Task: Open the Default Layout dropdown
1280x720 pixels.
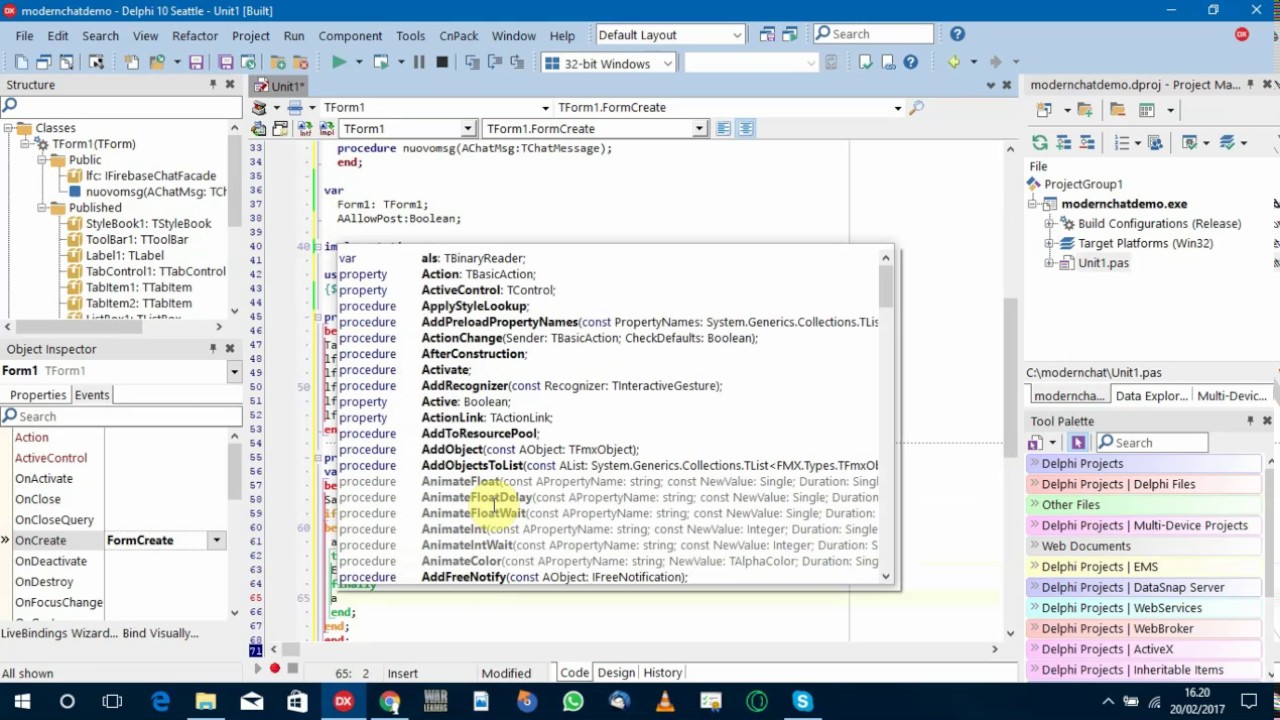Action: (x=737, y=35)
